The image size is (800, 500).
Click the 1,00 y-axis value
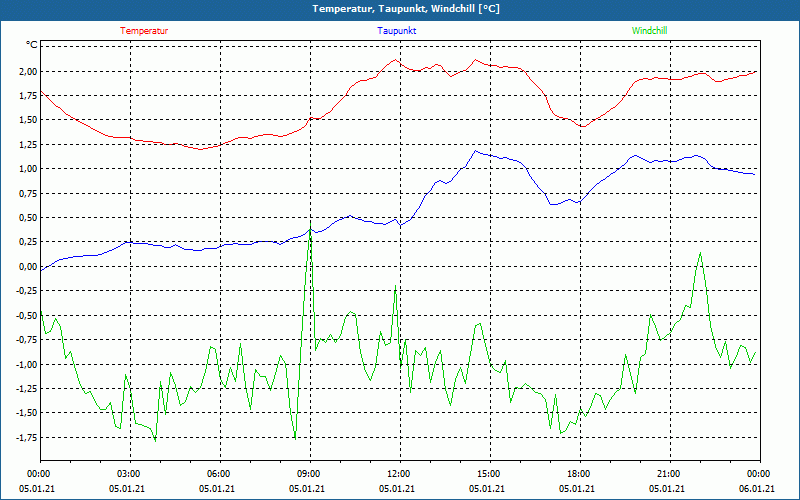[29, 169]
